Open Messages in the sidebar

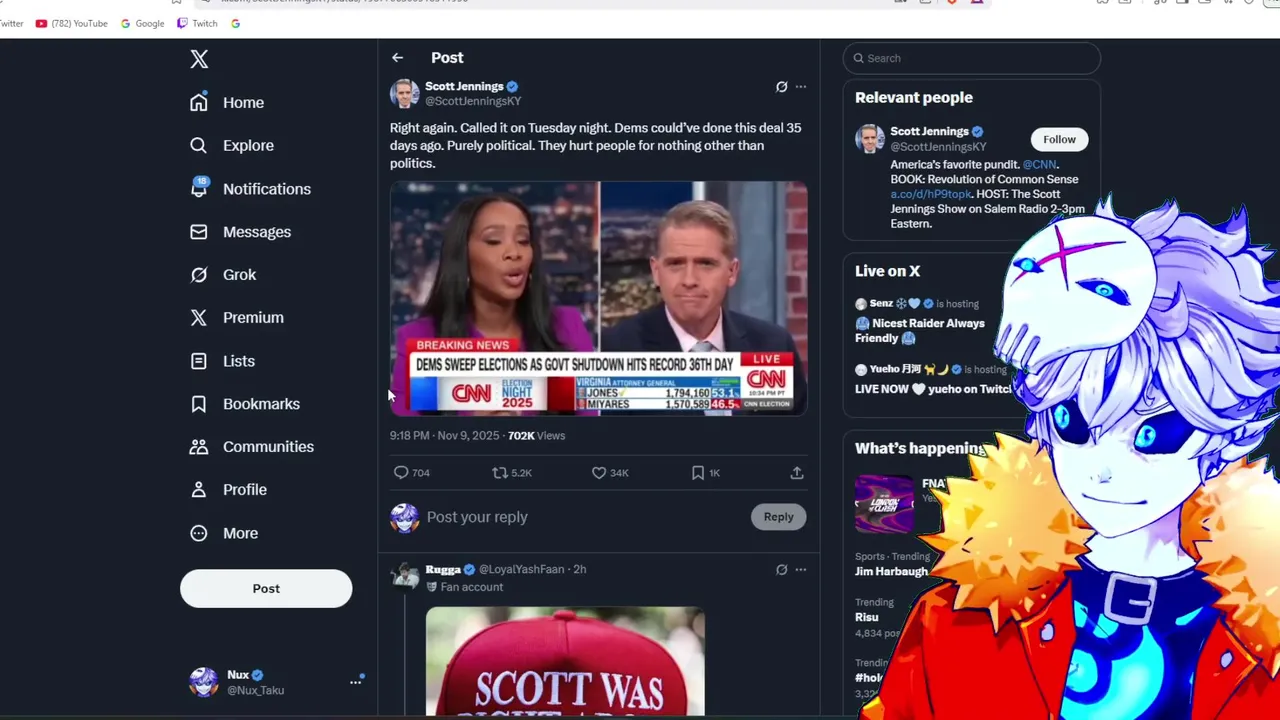(x=241, y=232)
